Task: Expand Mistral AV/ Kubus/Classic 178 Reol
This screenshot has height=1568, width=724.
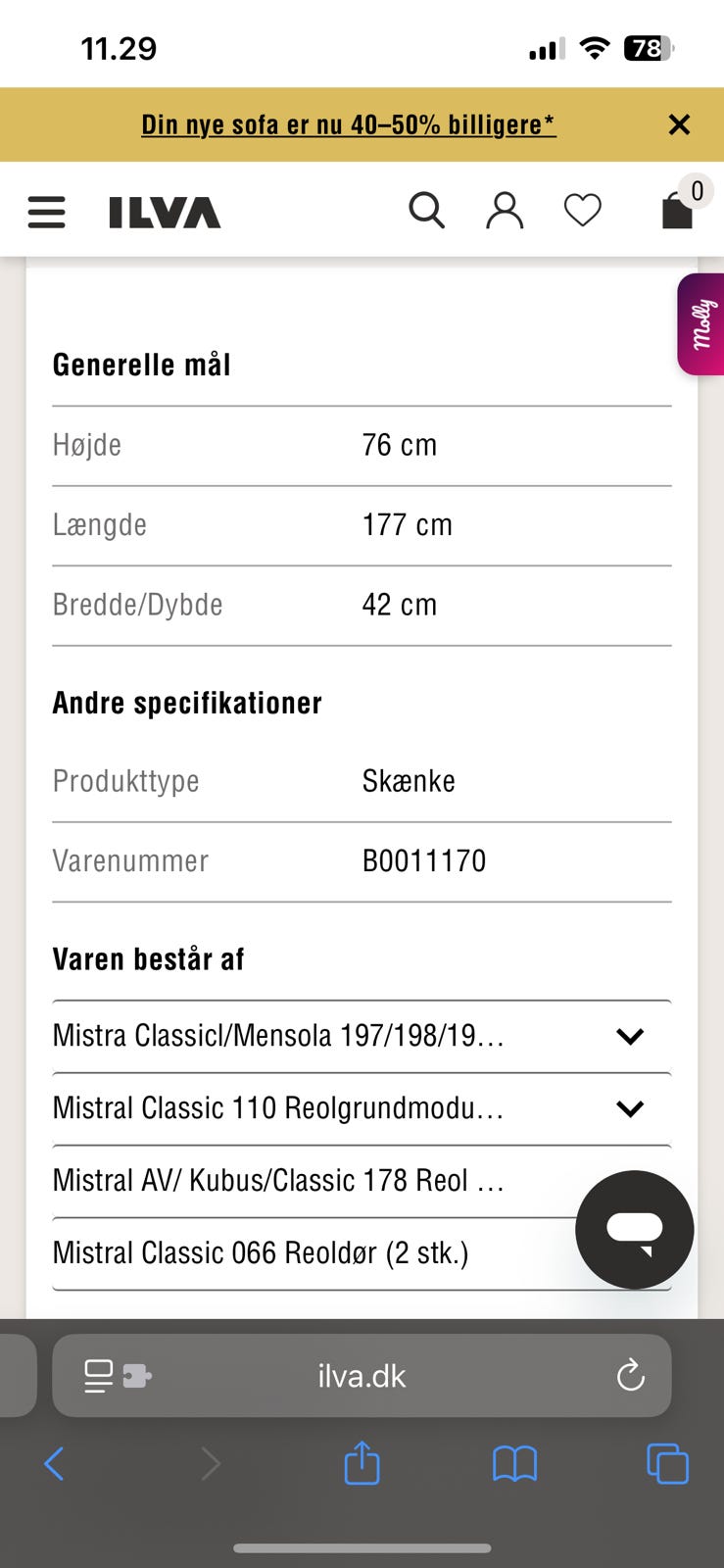Action: point(294,1181)
